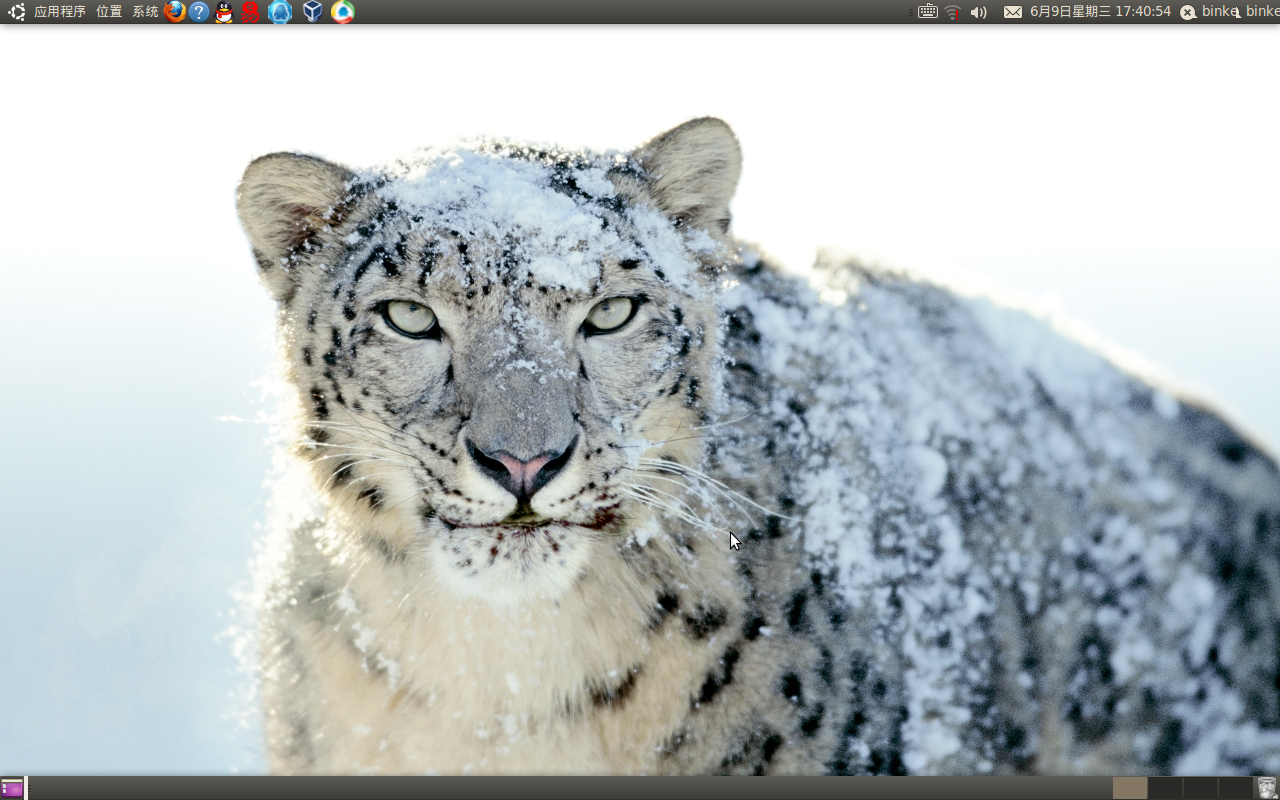The width and height of the screenshot is (1280, 800).
Task: Open the wireless network indicator
Action: tap(953, 12)
